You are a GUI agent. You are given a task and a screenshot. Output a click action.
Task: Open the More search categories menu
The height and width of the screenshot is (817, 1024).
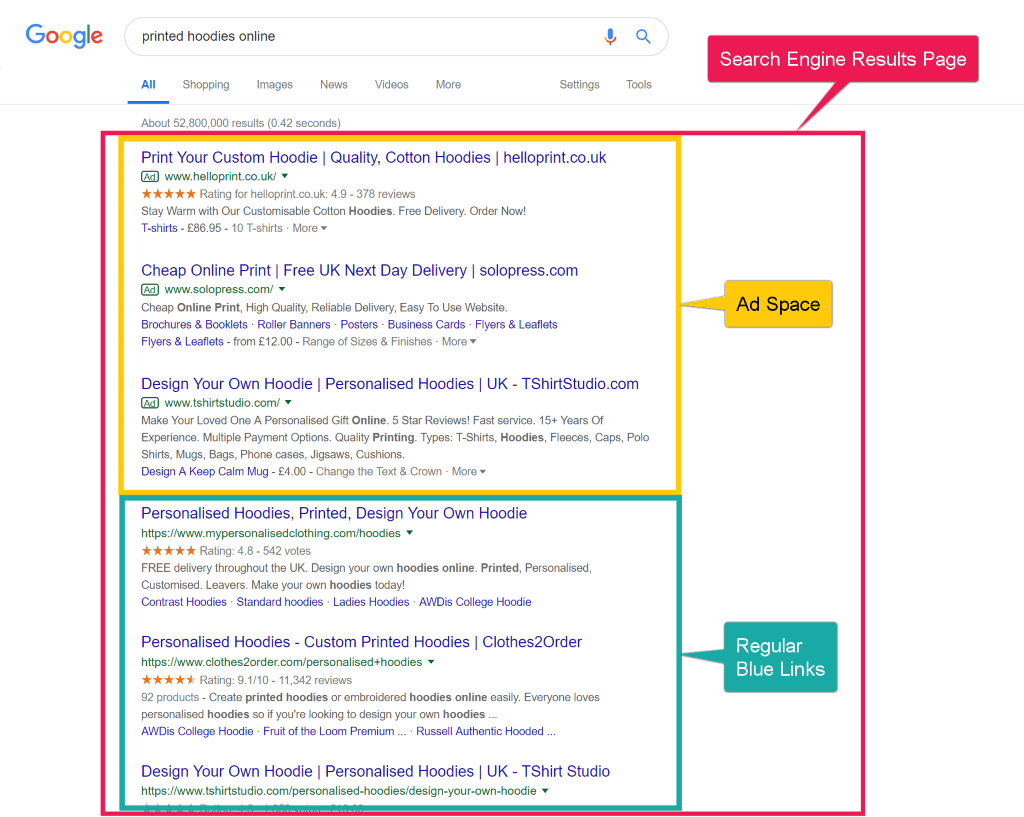448,84
